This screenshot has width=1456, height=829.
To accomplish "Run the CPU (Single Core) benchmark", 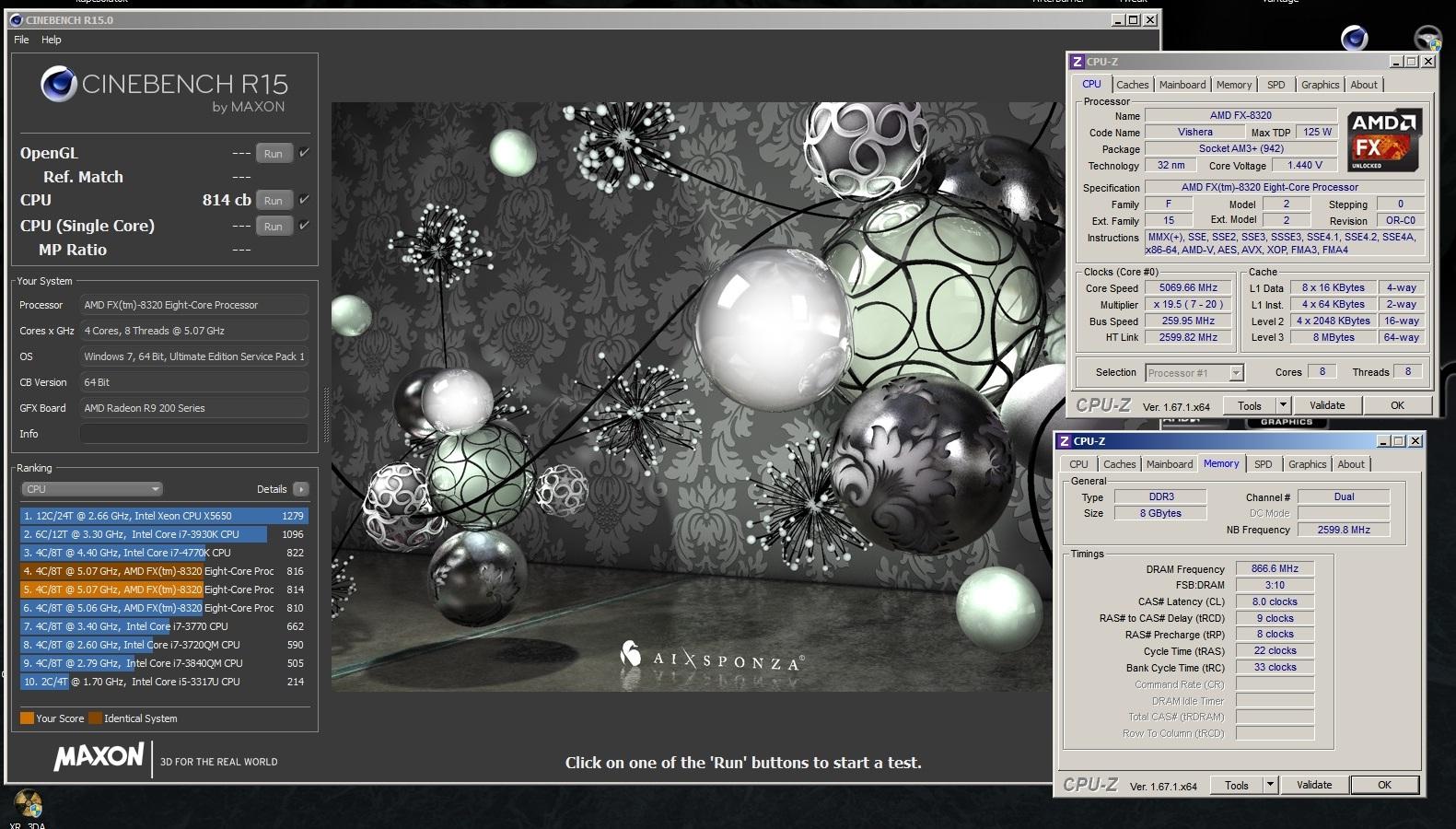I will (274, 226).
